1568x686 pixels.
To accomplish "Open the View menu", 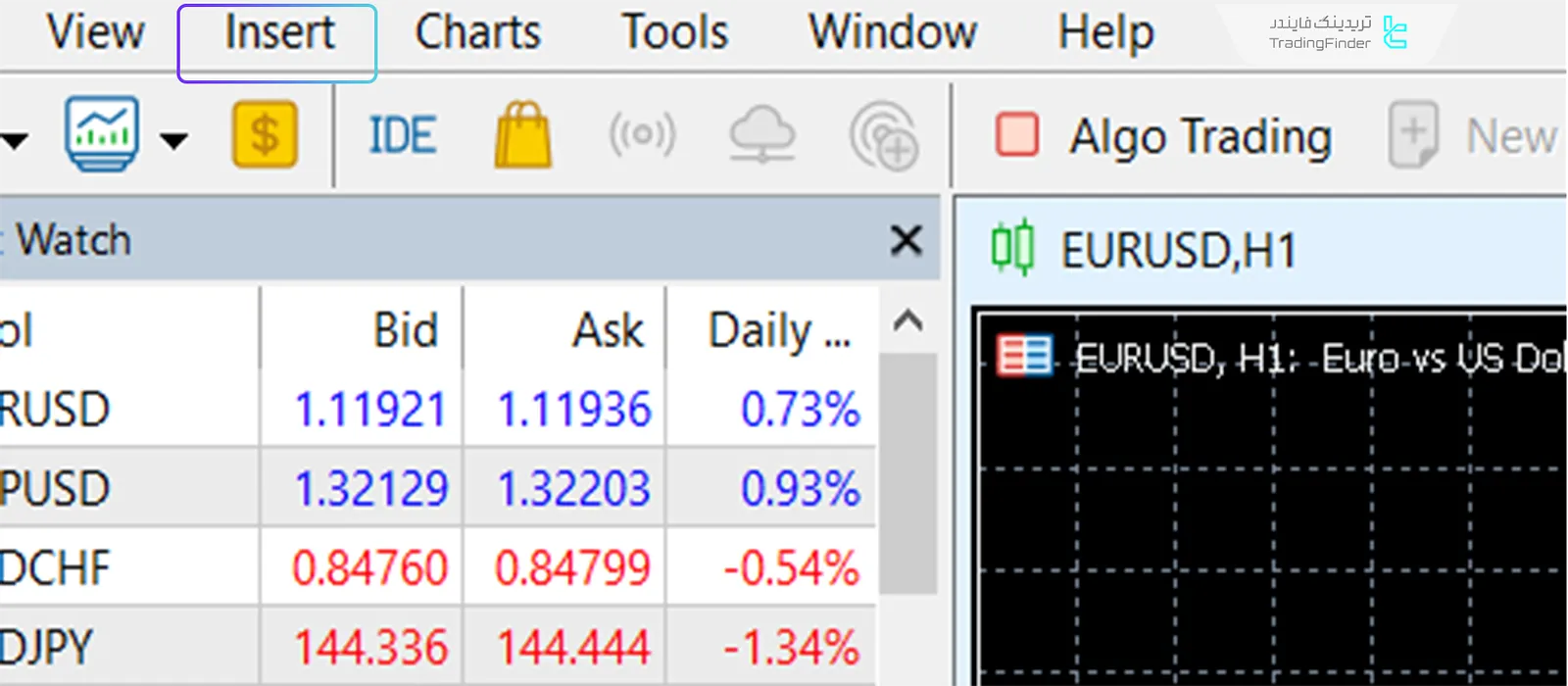I will [x=95, y=33].
